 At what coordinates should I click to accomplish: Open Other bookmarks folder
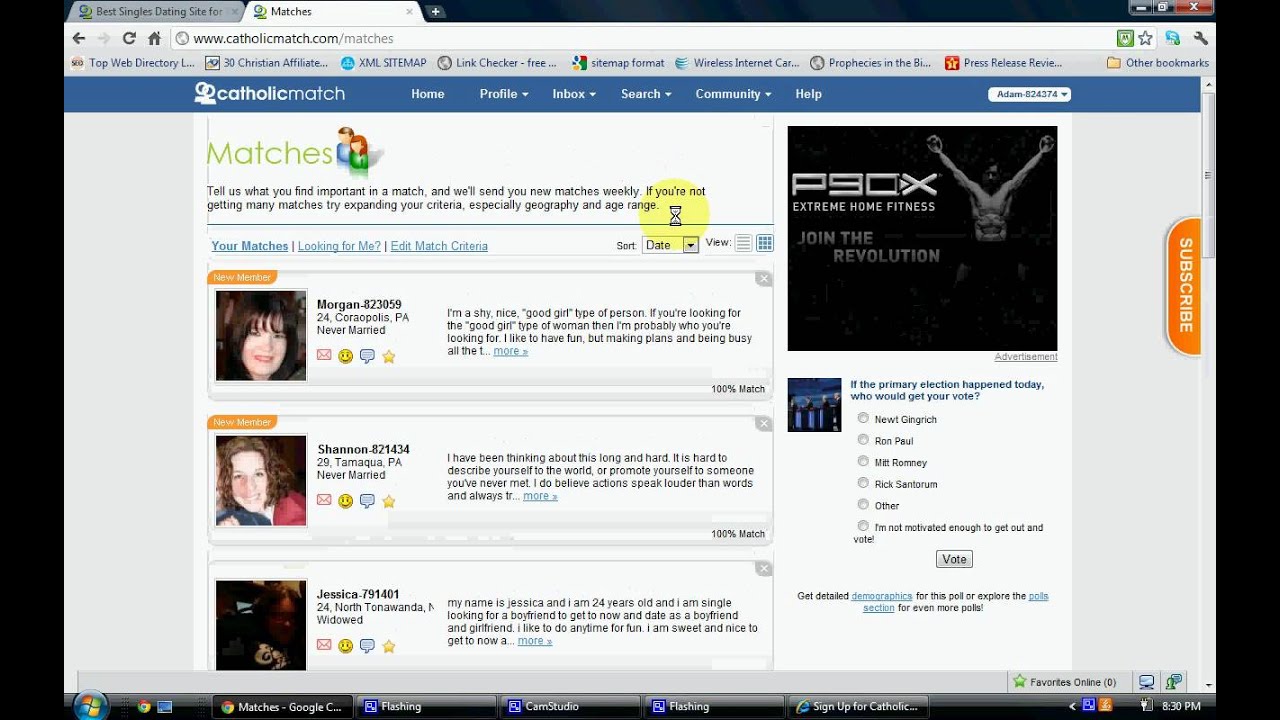pos(1157,62)
